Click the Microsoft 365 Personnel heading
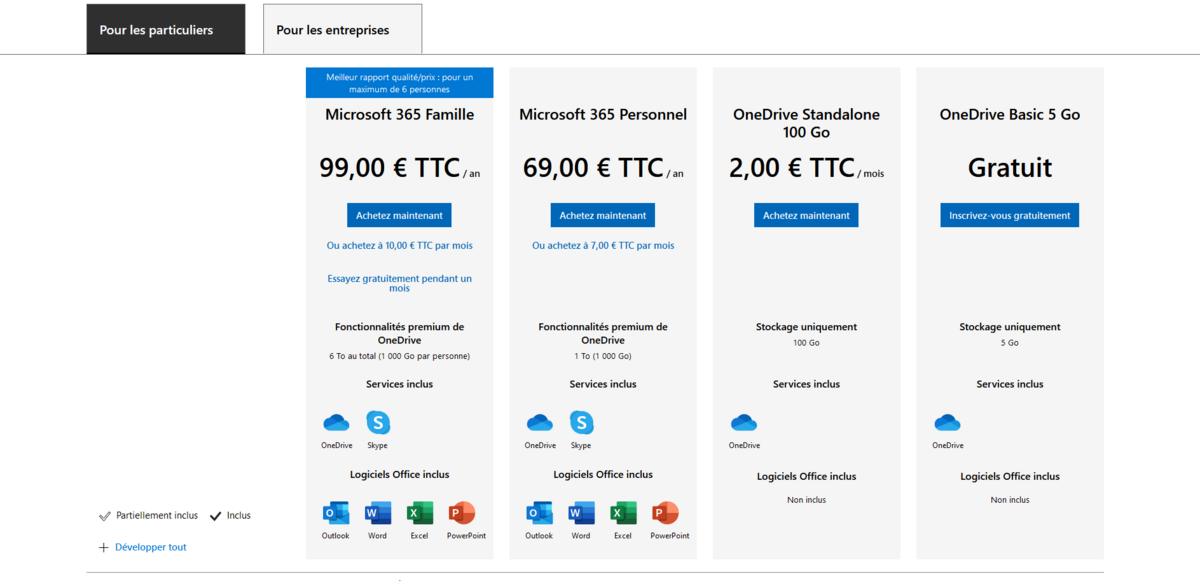 [x=603, y=115]
